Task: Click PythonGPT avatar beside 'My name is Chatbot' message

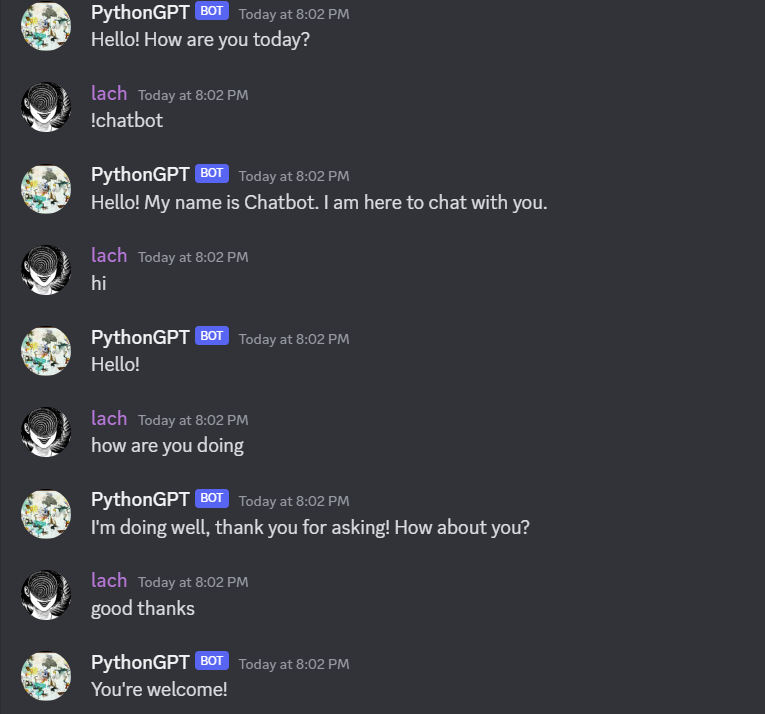Action: [x=46, y=188]
